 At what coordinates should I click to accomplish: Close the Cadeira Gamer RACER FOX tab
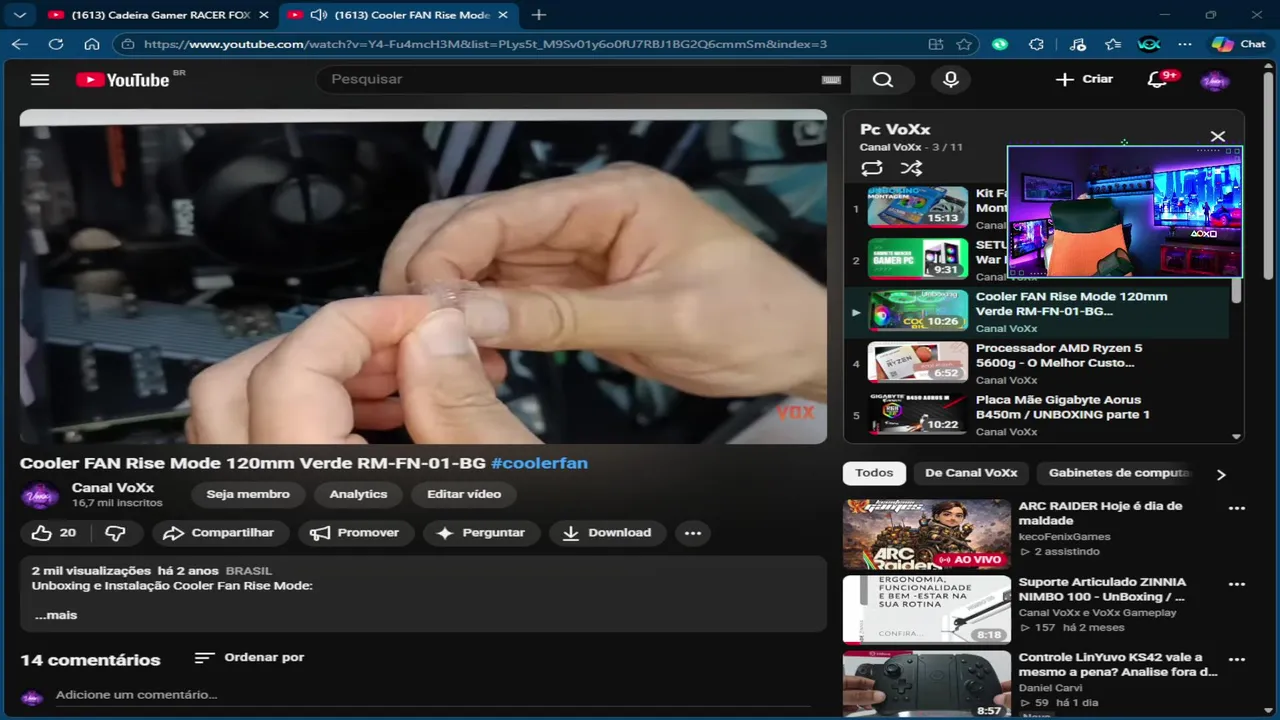[x=264, y=15]
